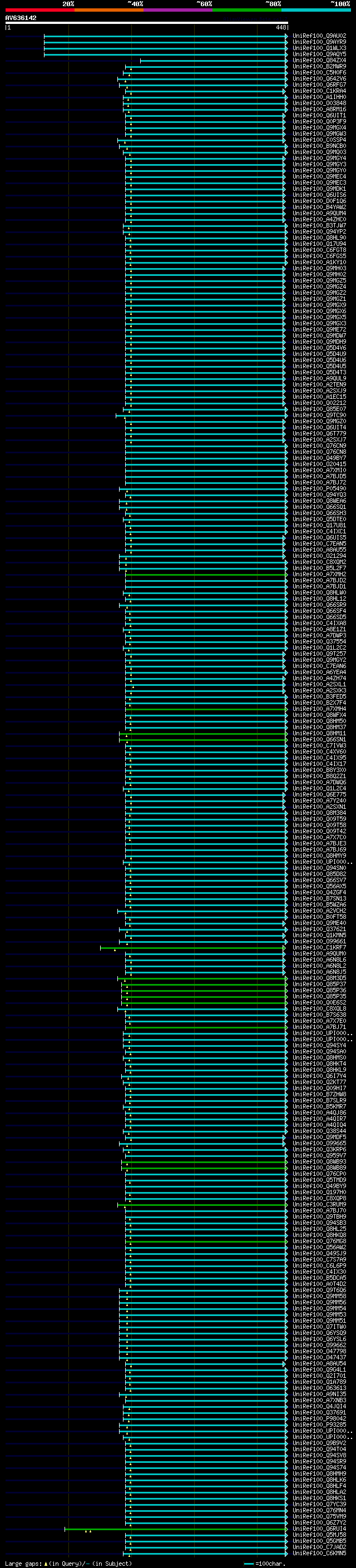Select label UniRef100_B4YAW2

pos(319,207)
